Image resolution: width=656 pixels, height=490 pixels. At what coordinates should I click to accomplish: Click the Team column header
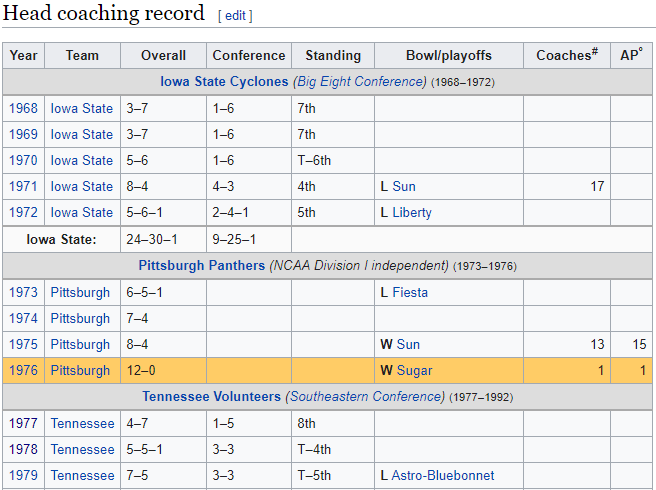click(x=82, y=55)
